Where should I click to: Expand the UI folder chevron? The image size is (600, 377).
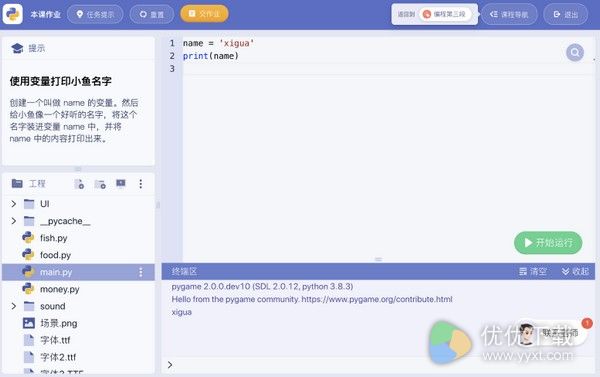14,204
